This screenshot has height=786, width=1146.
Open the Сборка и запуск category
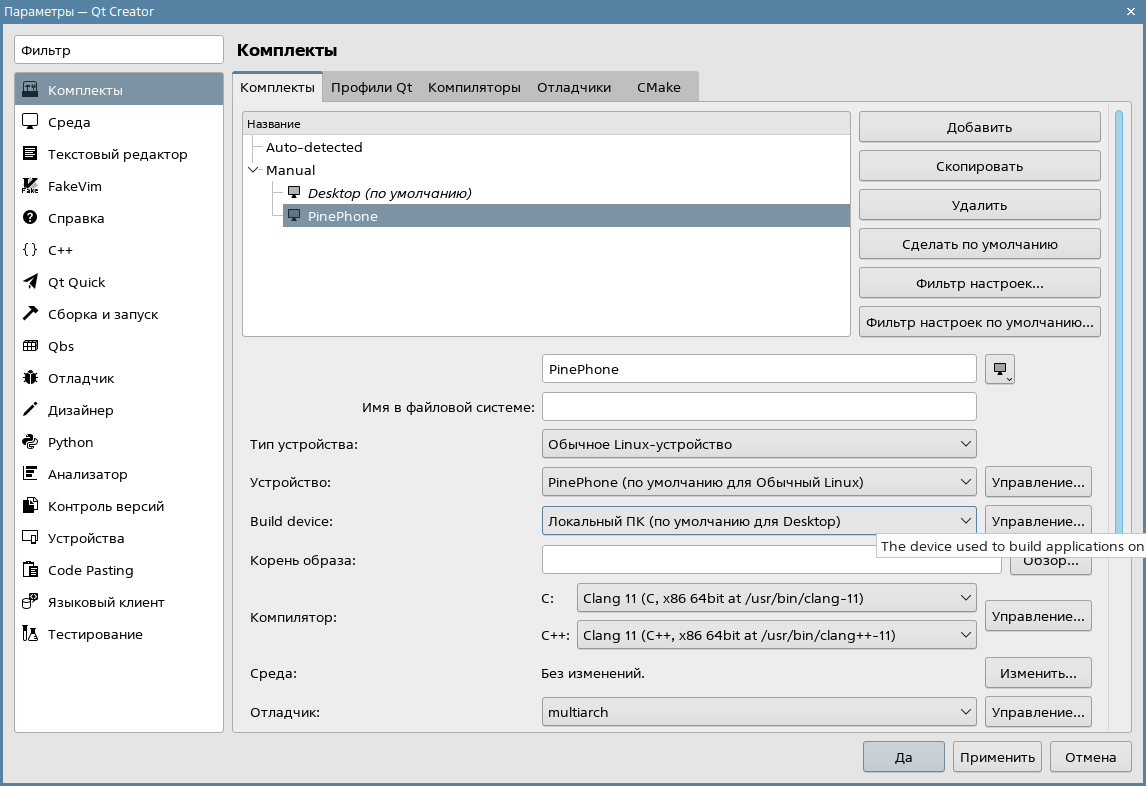102,314
